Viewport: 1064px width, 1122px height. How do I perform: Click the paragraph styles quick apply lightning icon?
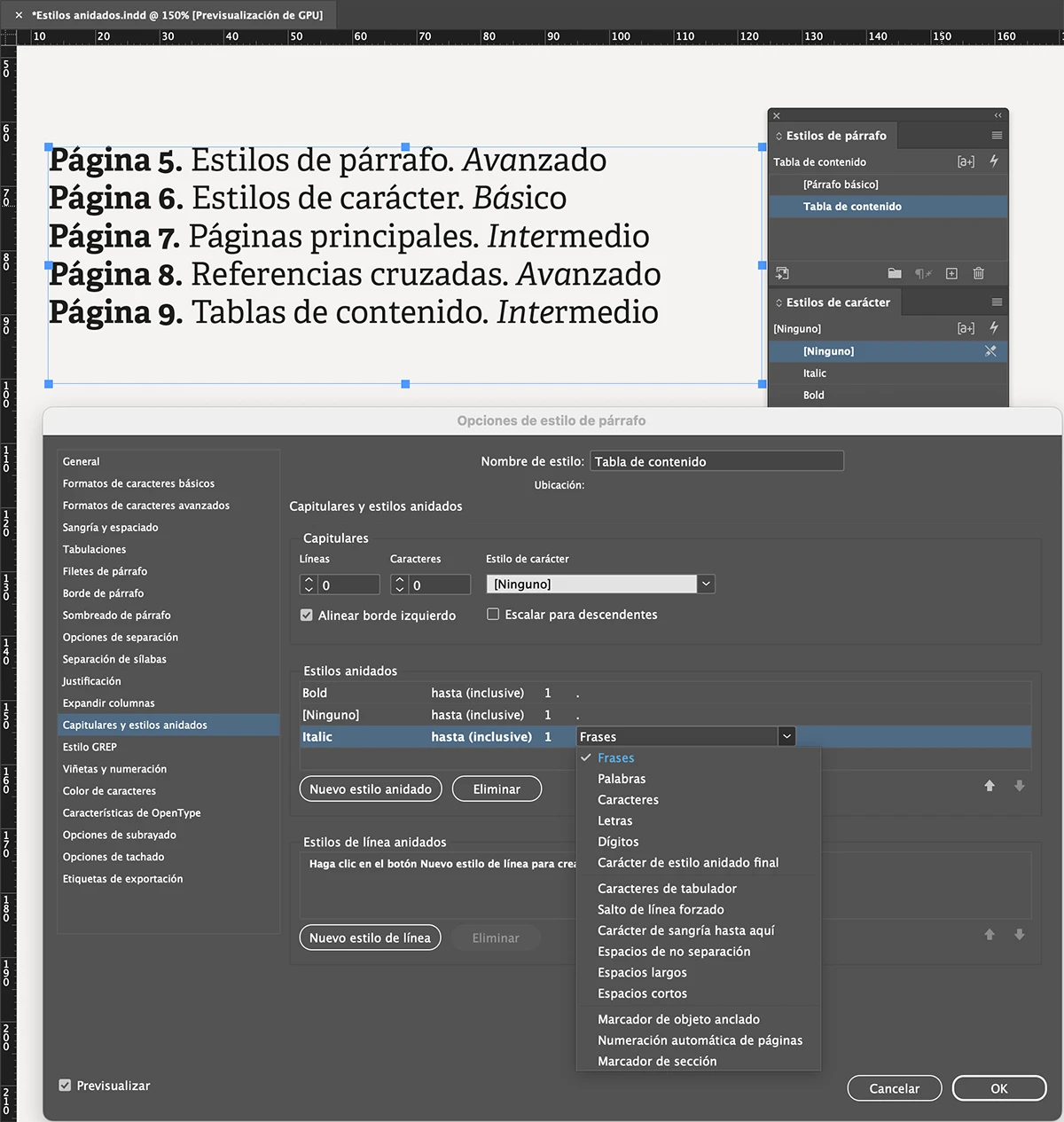click(x=994, y=161)
